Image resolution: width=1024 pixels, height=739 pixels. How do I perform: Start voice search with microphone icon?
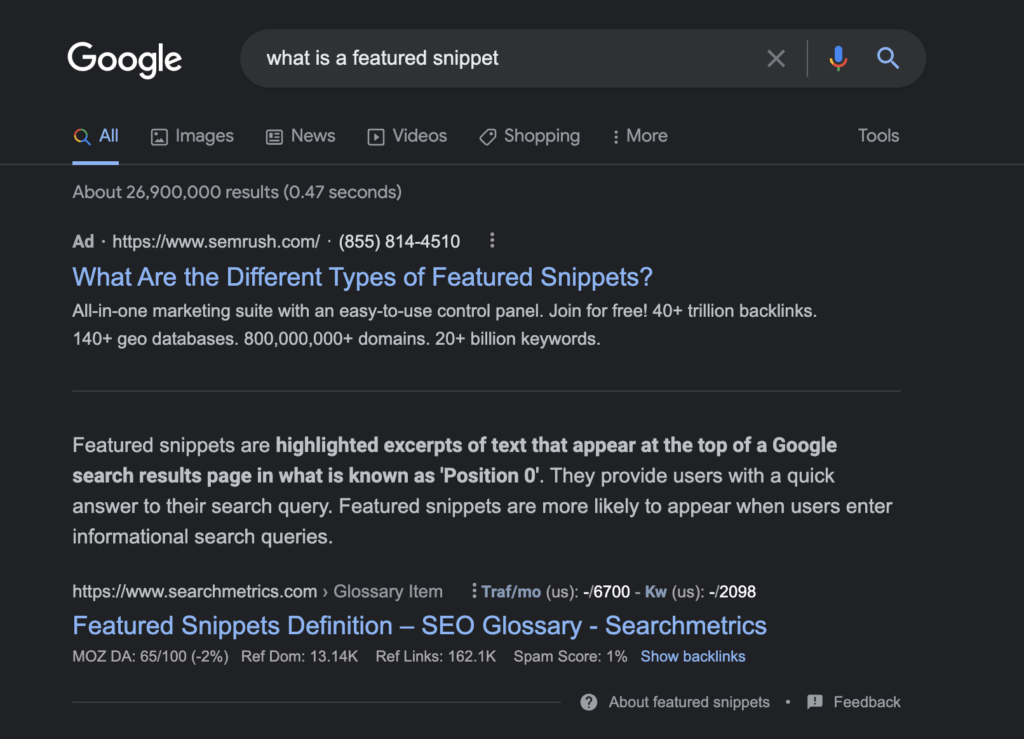[838, 59]
